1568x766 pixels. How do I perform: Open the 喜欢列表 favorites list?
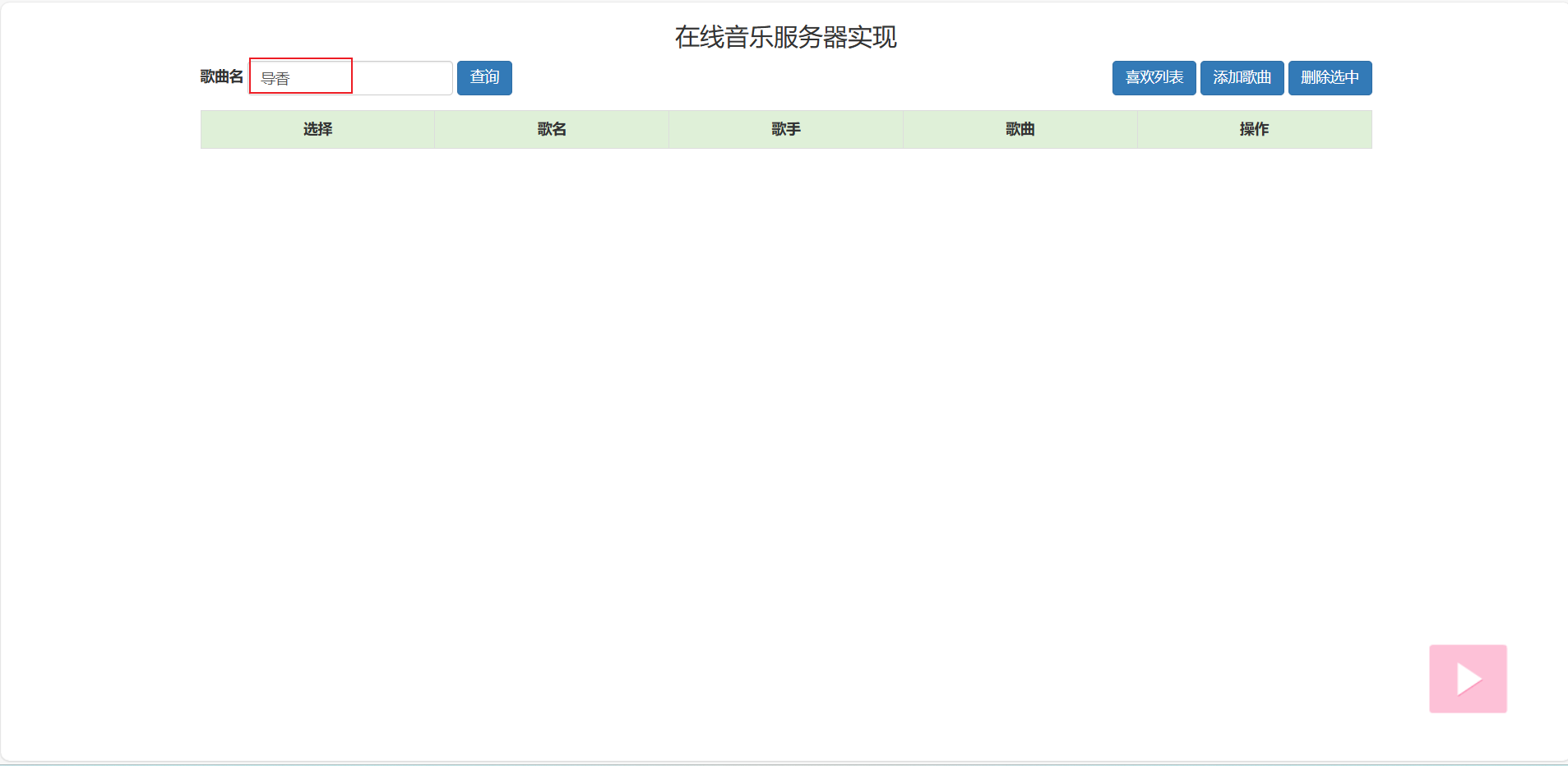(1154, 78)
